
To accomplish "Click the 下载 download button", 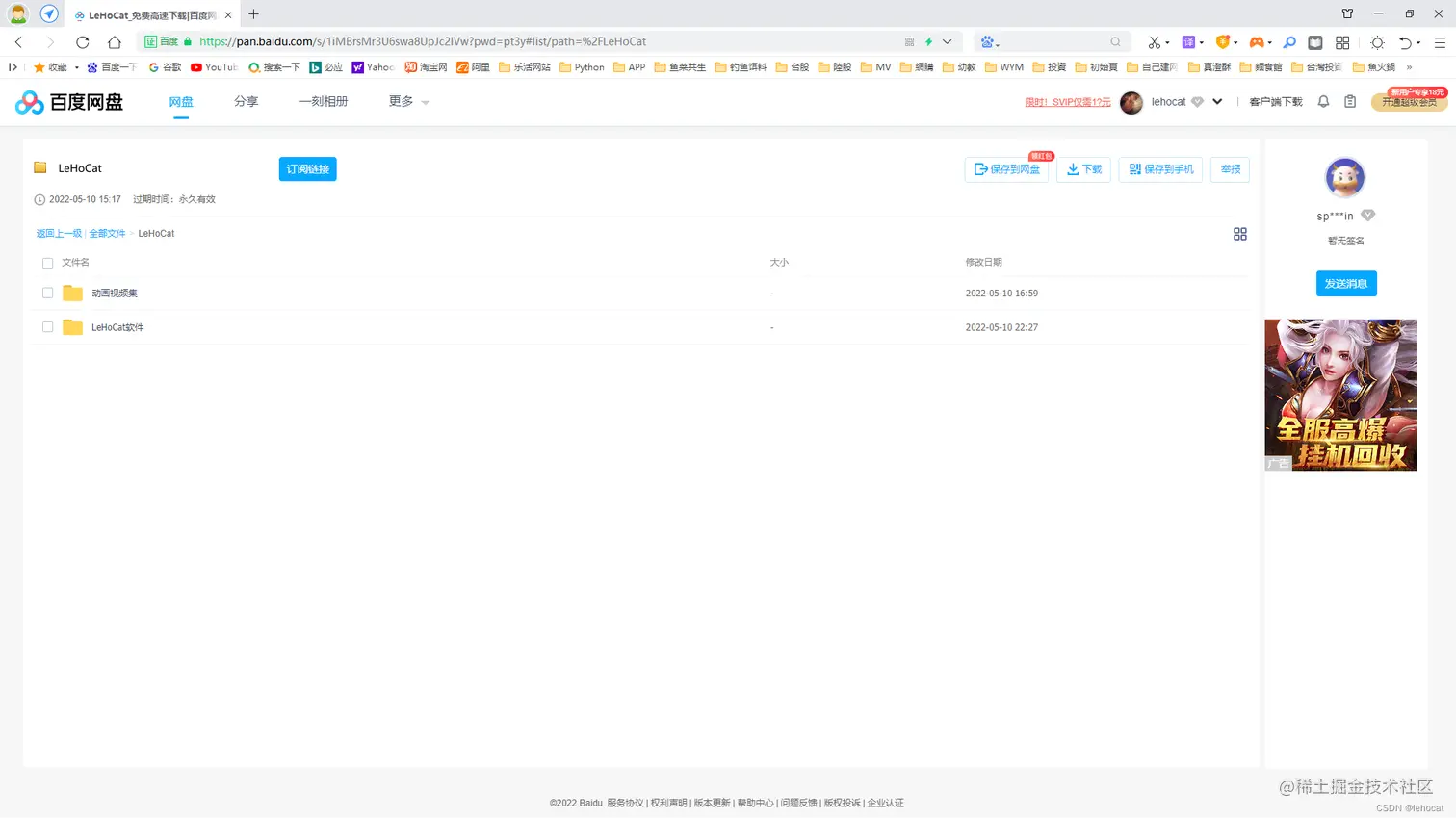I will point(1084,169).
